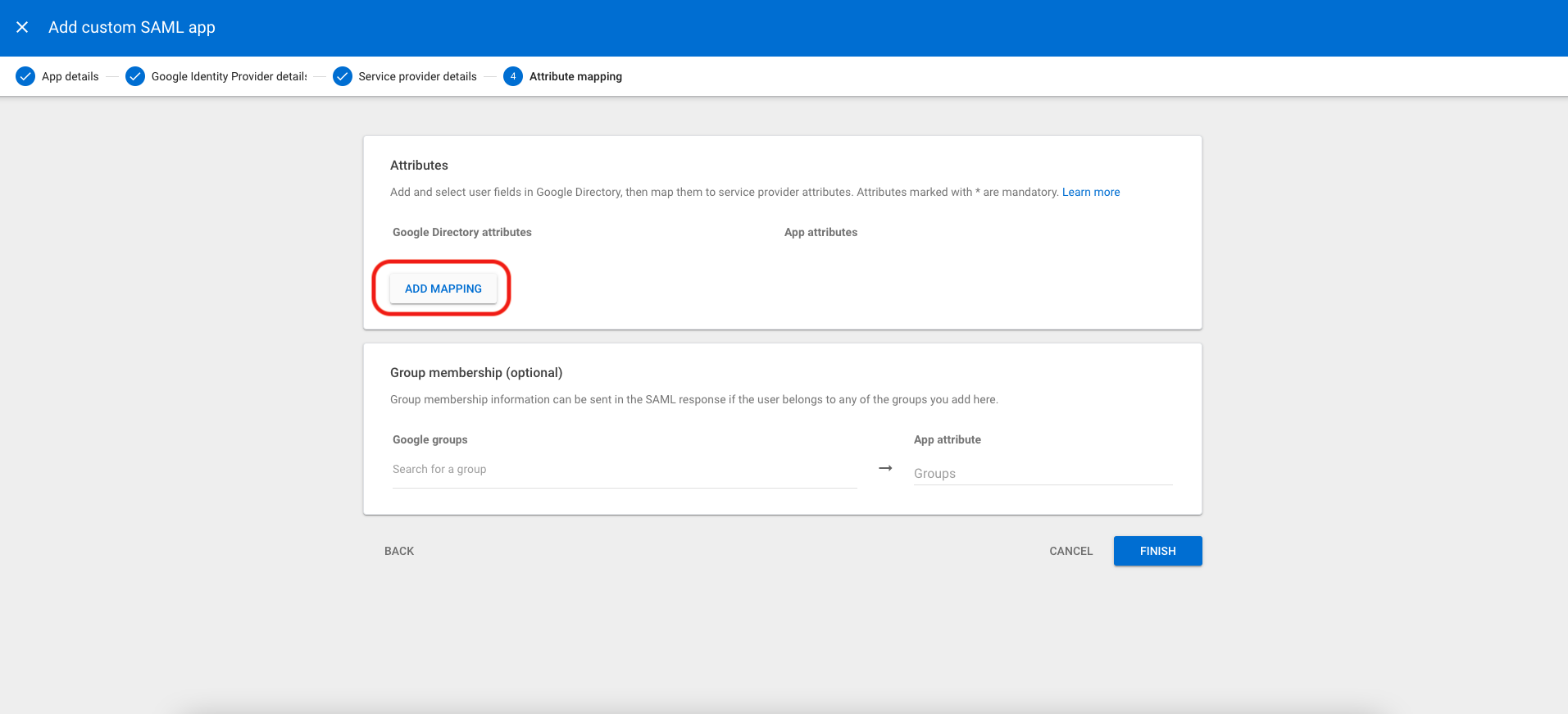Click the arrow icon between groups and attribute
Viewport: 1568px width, 714px height.
pyautogui.click(x=885, y=468)
